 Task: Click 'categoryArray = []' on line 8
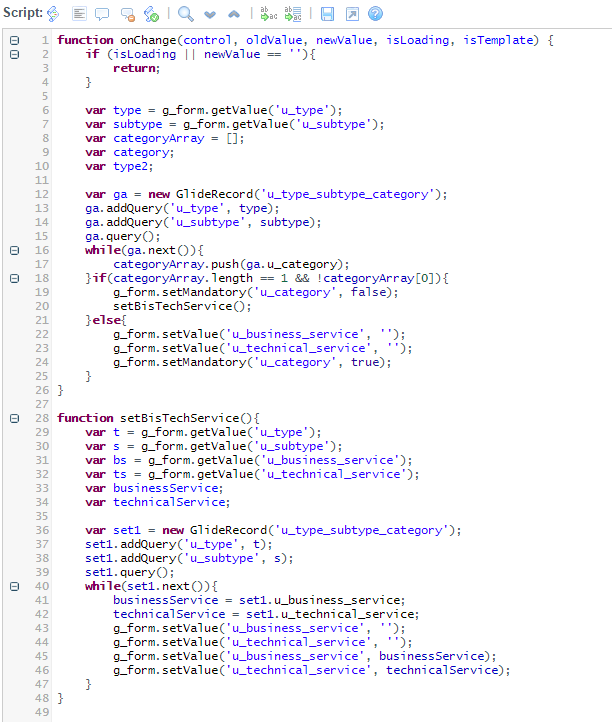point(176,139)
